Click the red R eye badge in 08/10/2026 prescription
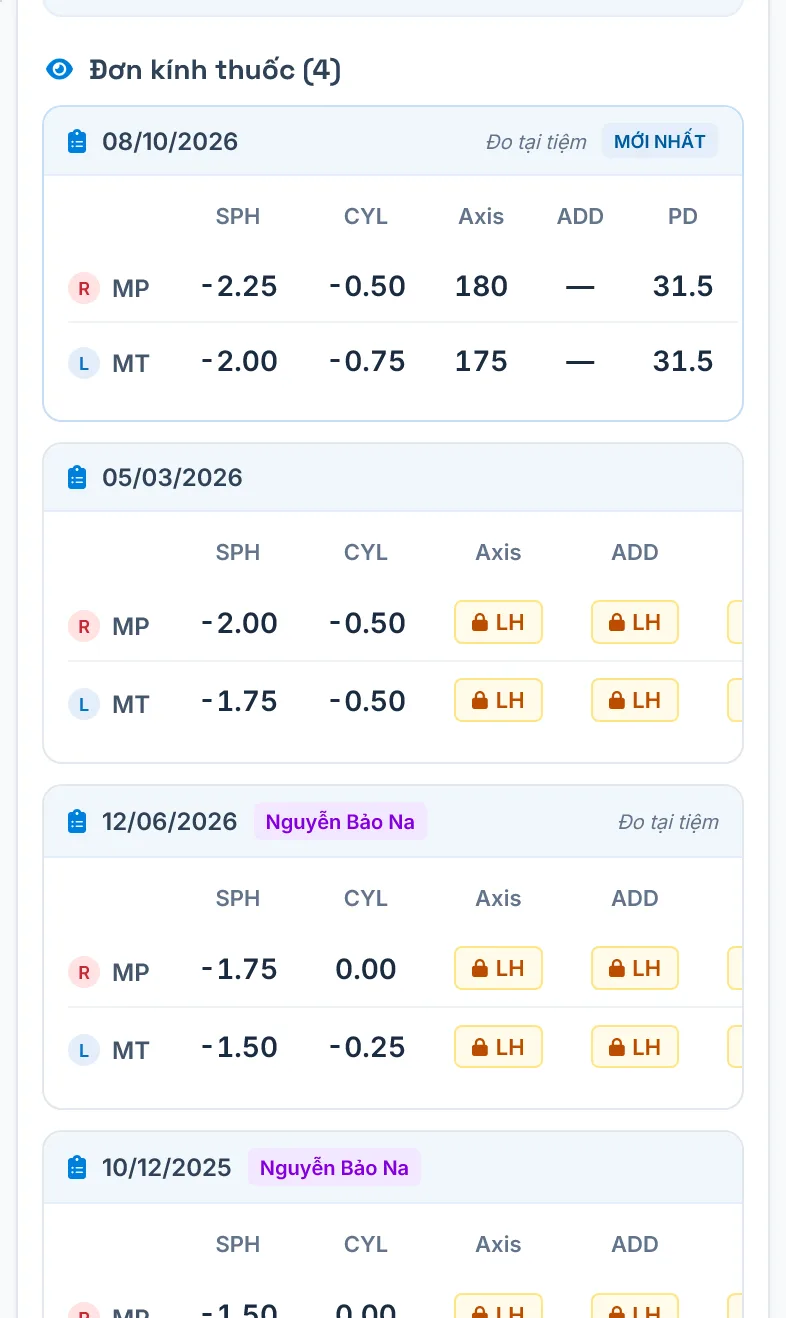This screenshot has height=1318, width=786. click(x=84, y=289)
